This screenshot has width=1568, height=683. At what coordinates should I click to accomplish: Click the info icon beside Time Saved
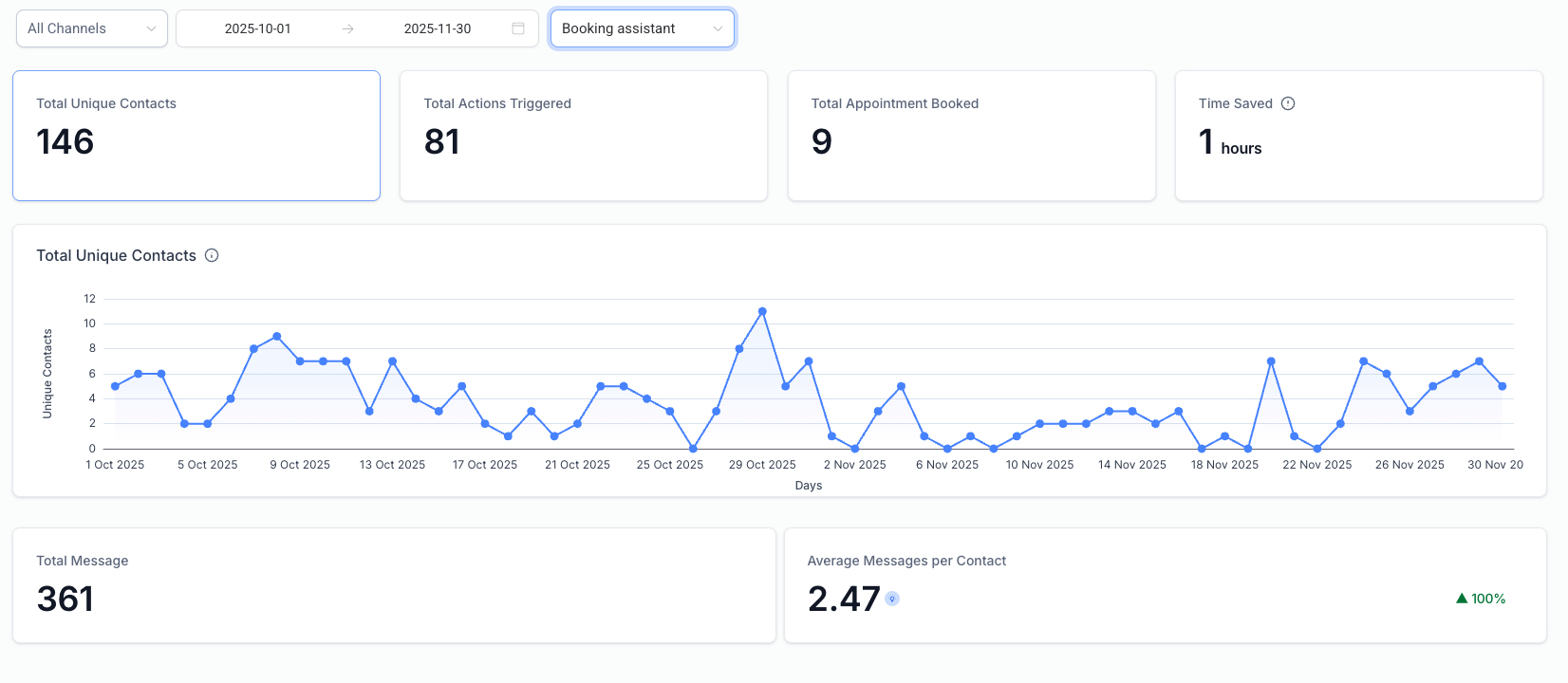click(x=1288, y=103)
